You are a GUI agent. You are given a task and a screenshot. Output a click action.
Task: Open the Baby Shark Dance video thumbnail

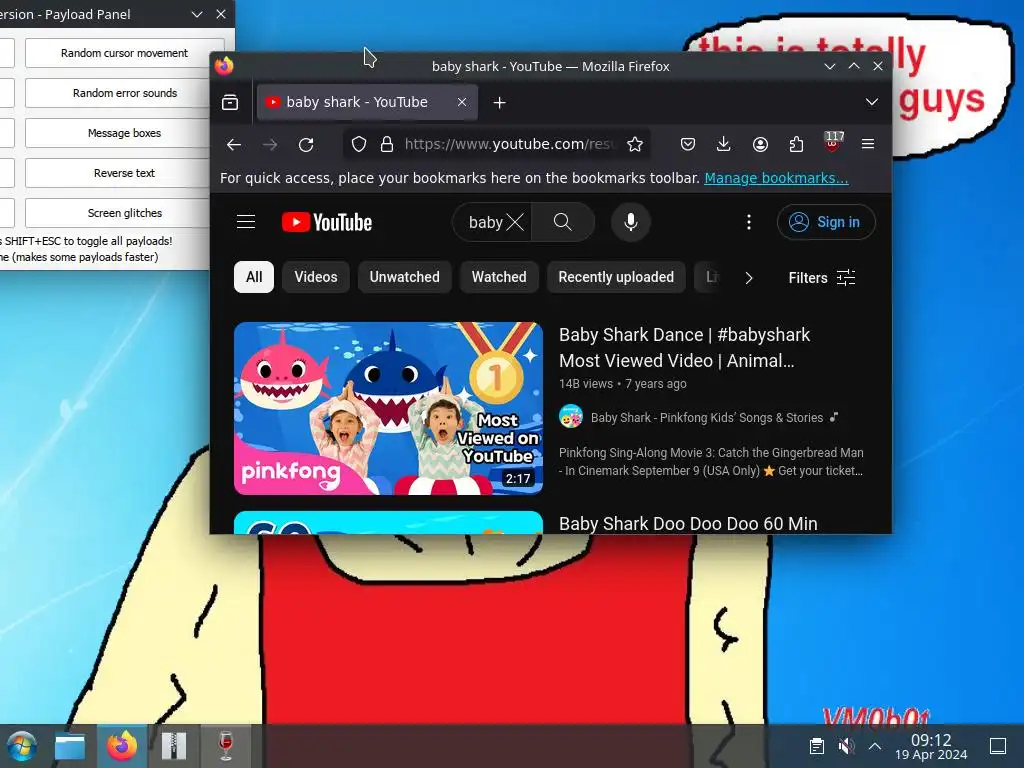tap(389, 408)
